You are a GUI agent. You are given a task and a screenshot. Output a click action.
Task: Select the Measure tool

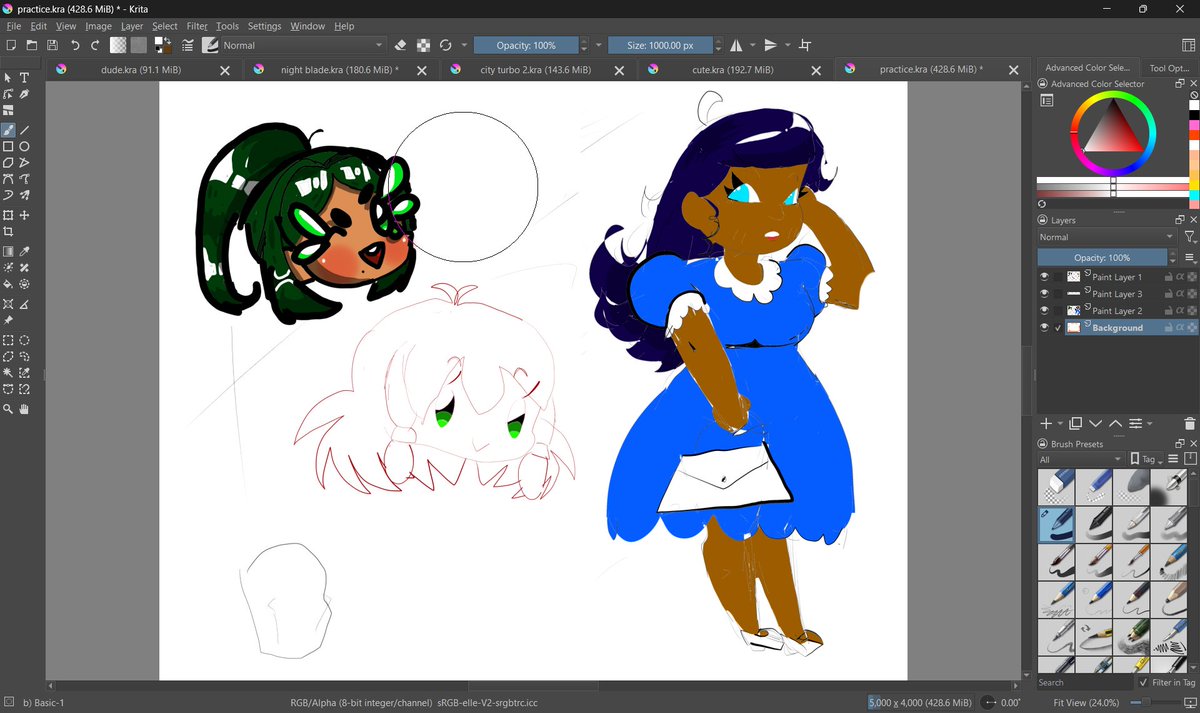25,304
